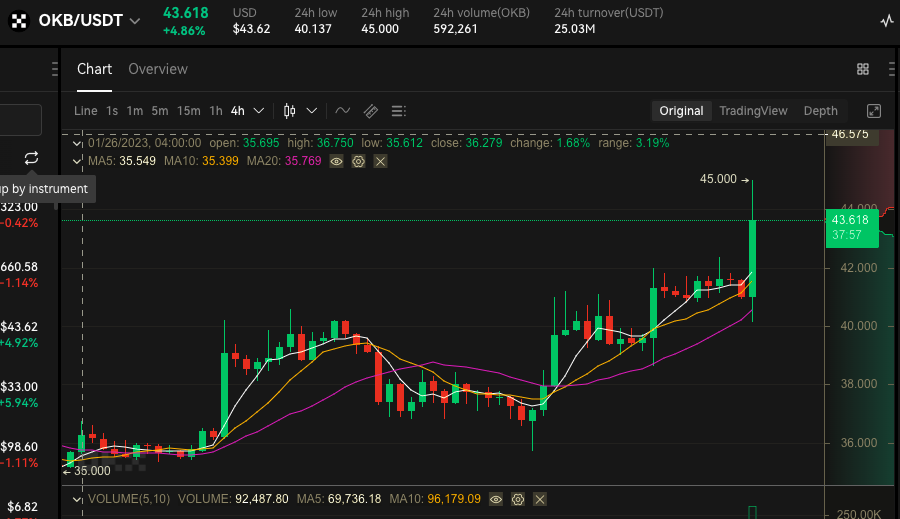Select the 5m timeframe

coord(160,111)
